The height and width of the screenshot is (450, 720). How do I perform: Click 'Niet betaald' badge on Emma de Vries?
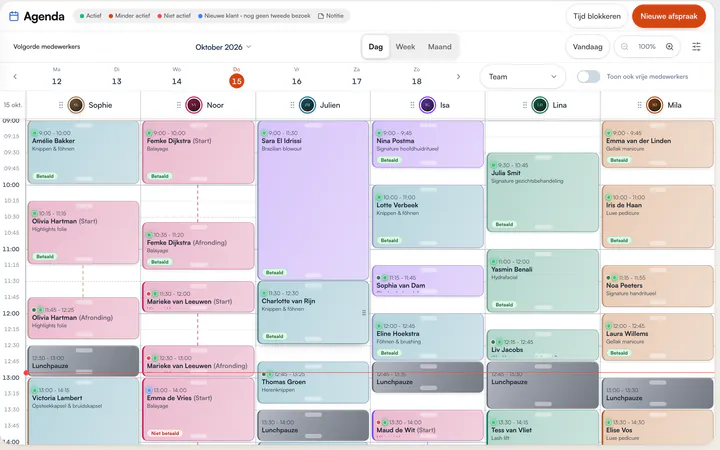tap(165, 433)
